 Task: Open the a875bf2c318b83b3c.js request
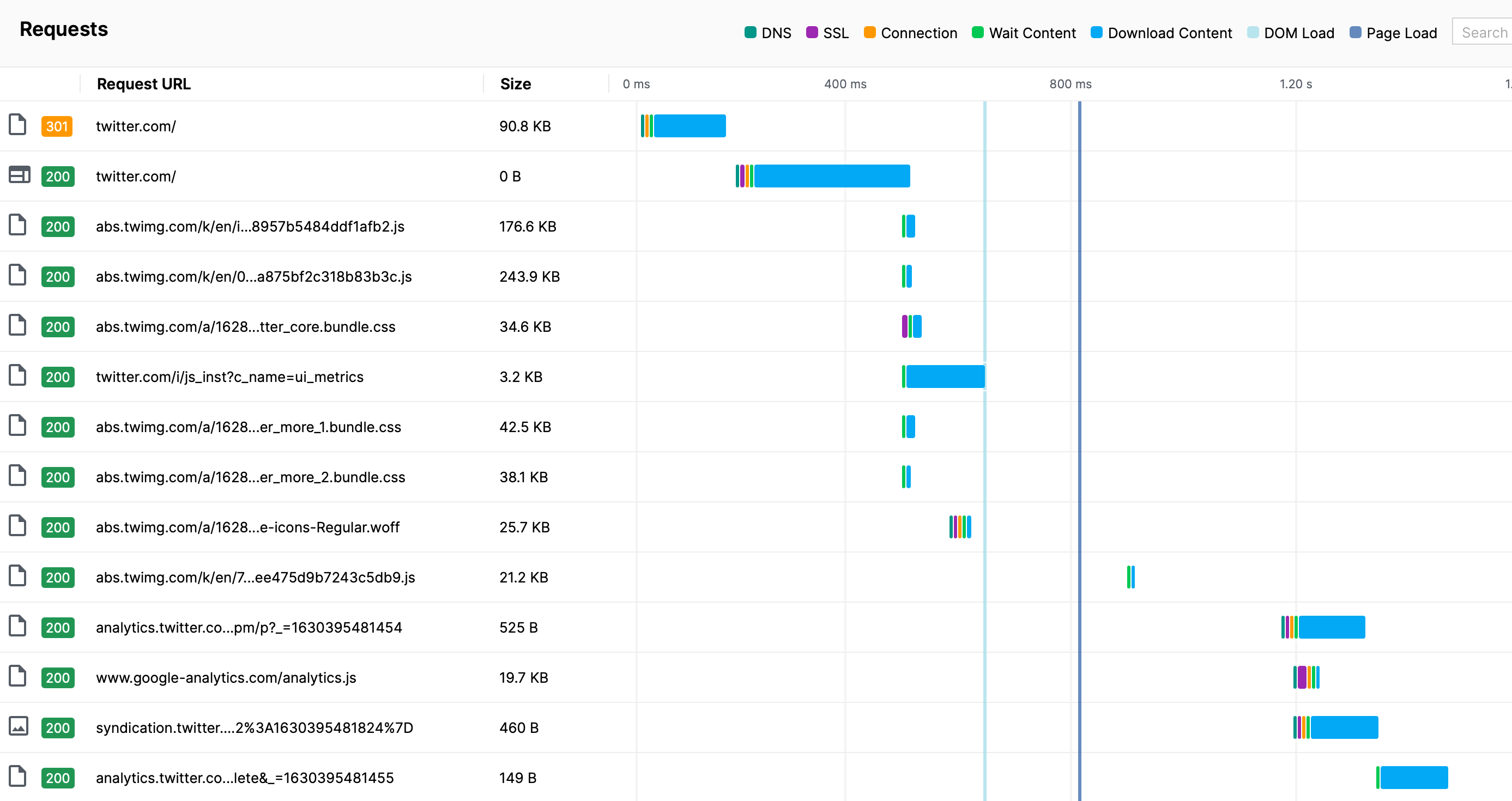click(253, 276)
